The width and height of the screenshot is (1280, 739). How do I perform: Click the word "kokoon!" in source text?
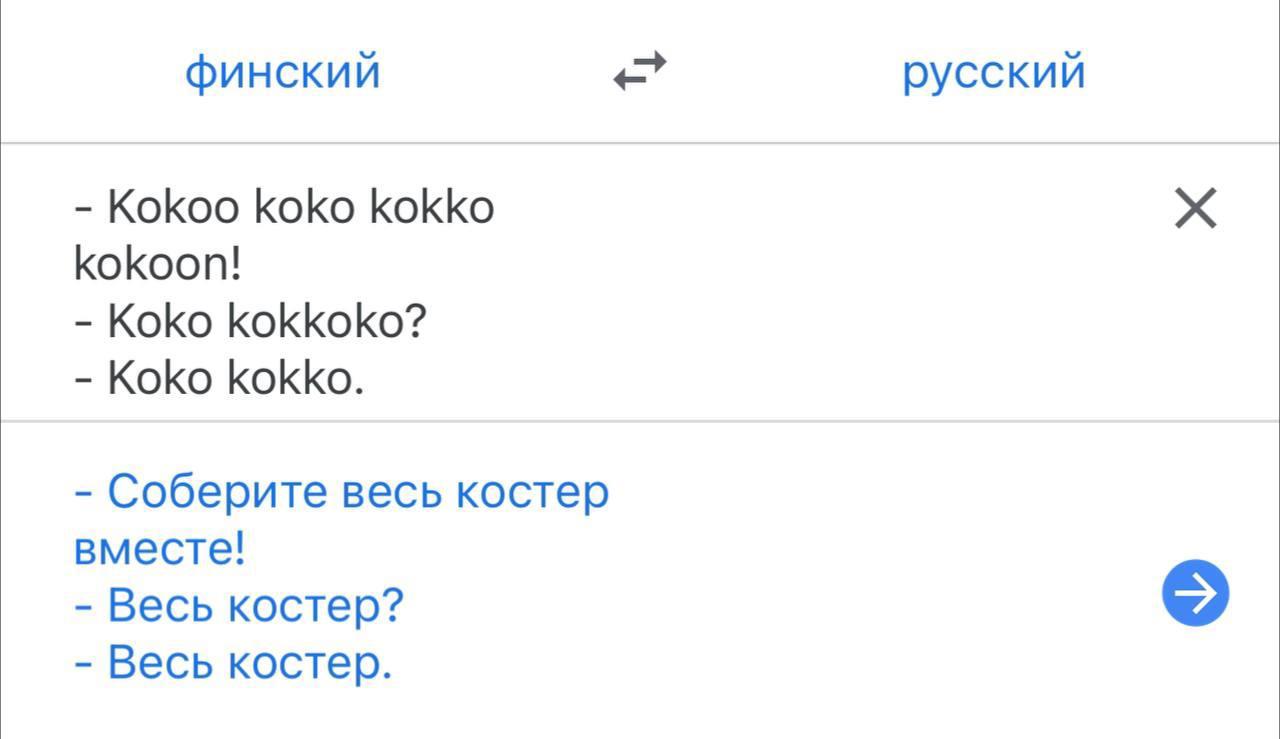pos(158,265)
